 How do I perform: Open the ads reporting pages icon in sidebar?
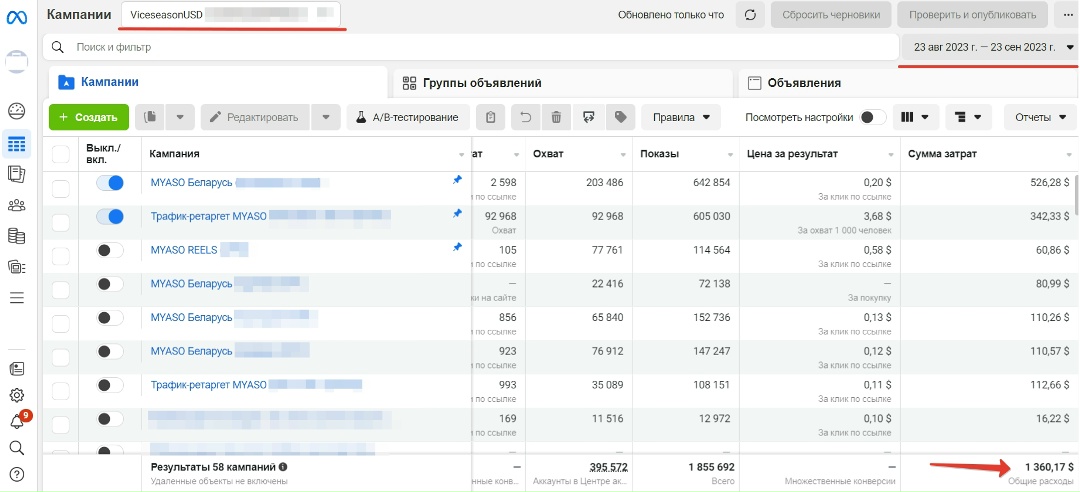[17, 174]
